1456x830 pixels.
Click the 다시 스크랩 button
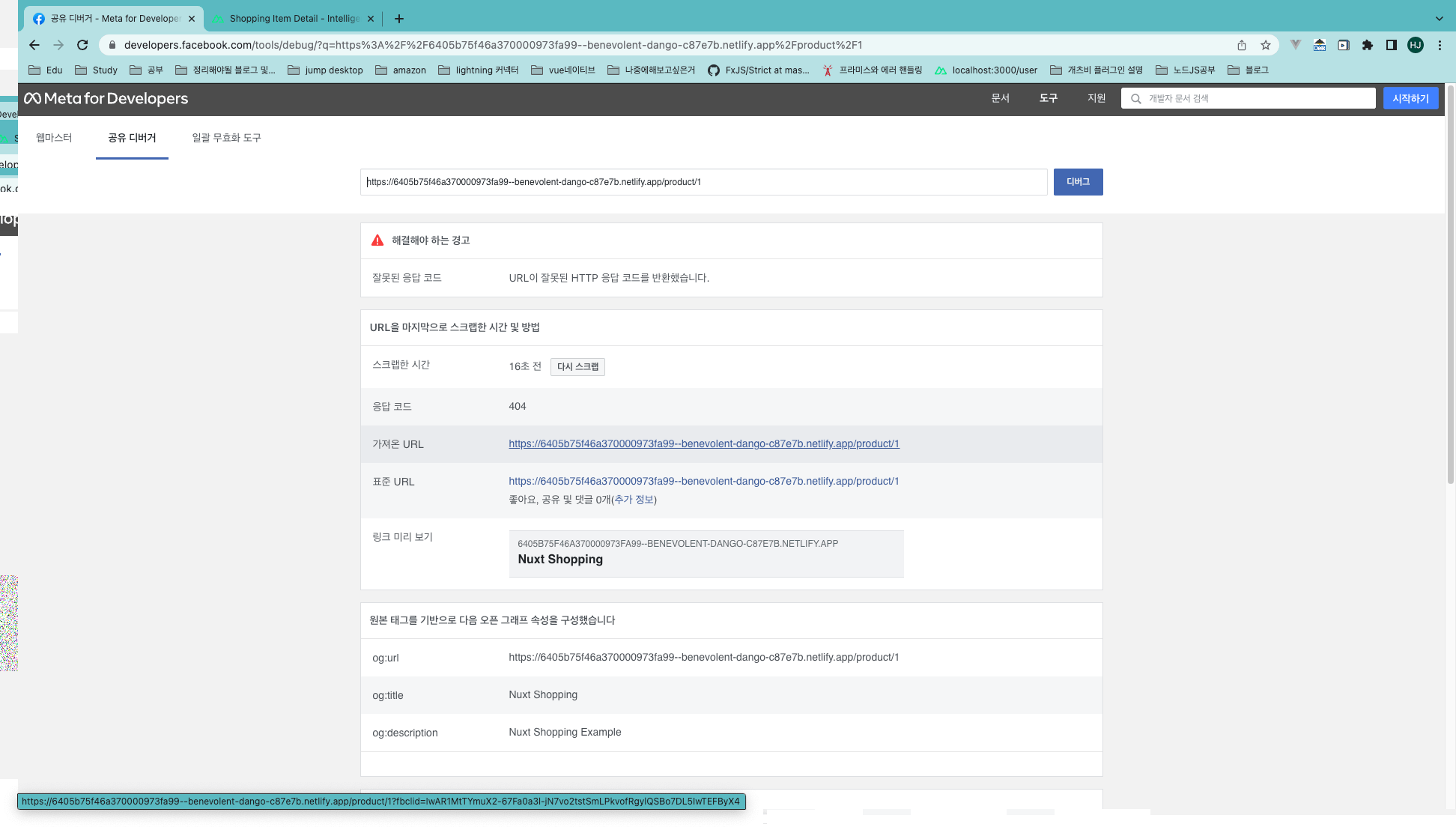tap(577, 366)
